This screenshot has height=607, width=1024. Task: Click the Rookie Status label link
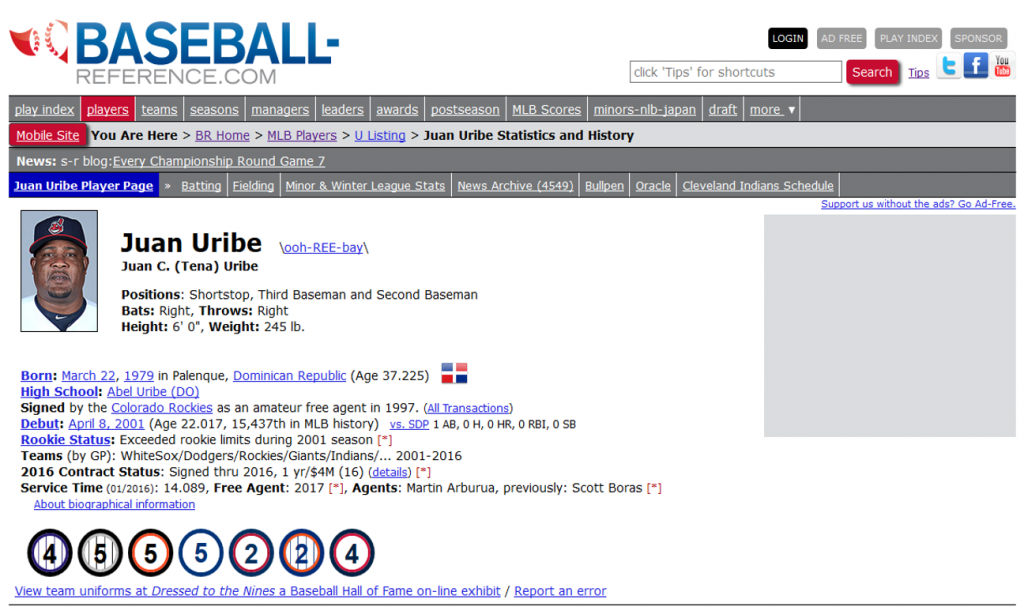(65, 440)
